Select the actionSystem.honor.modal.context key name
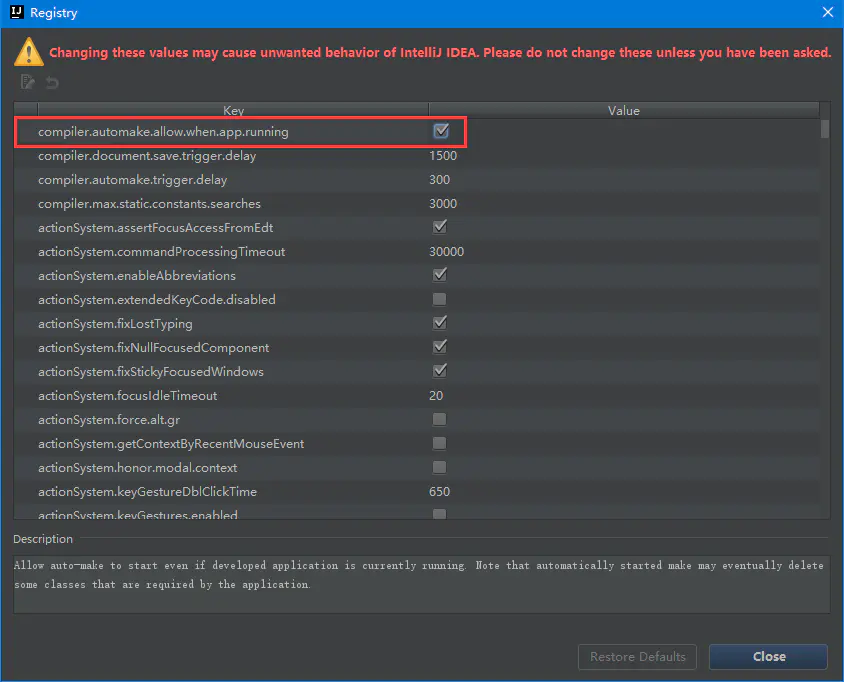Viewport: 844px width, 682px height. tap(137, 468)
